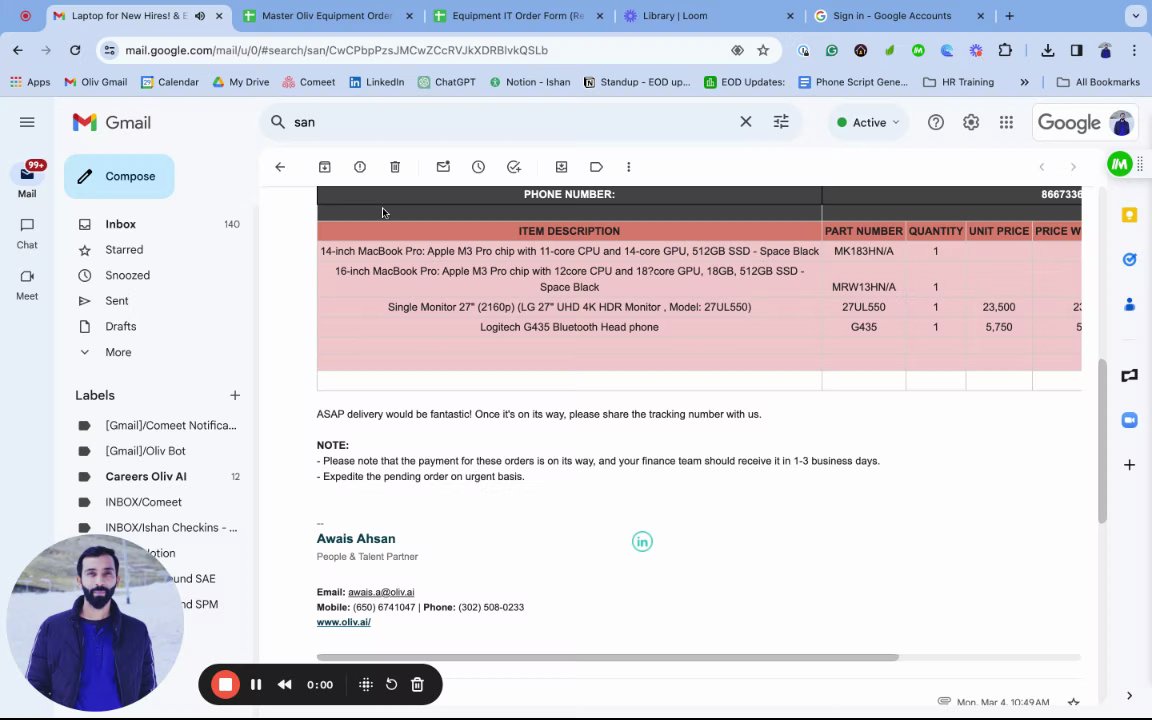Image resolution: width=1152 pixels, height=720 pixels.
Task: Go back to search results arrow
Action: [x=280, y=167]
